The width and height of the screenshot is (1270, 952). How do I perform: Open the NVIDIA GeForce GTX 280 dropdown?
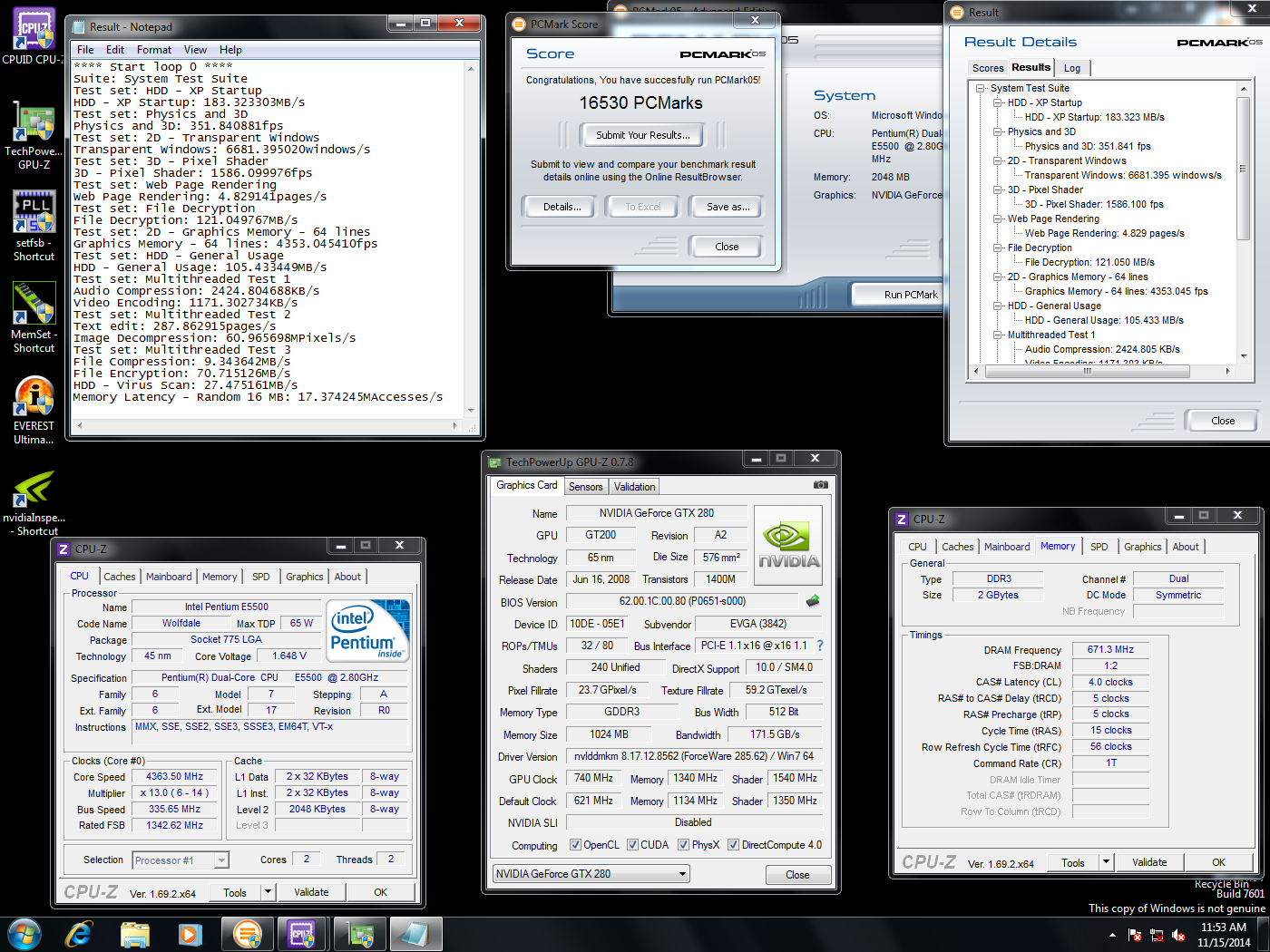[591, 874]
